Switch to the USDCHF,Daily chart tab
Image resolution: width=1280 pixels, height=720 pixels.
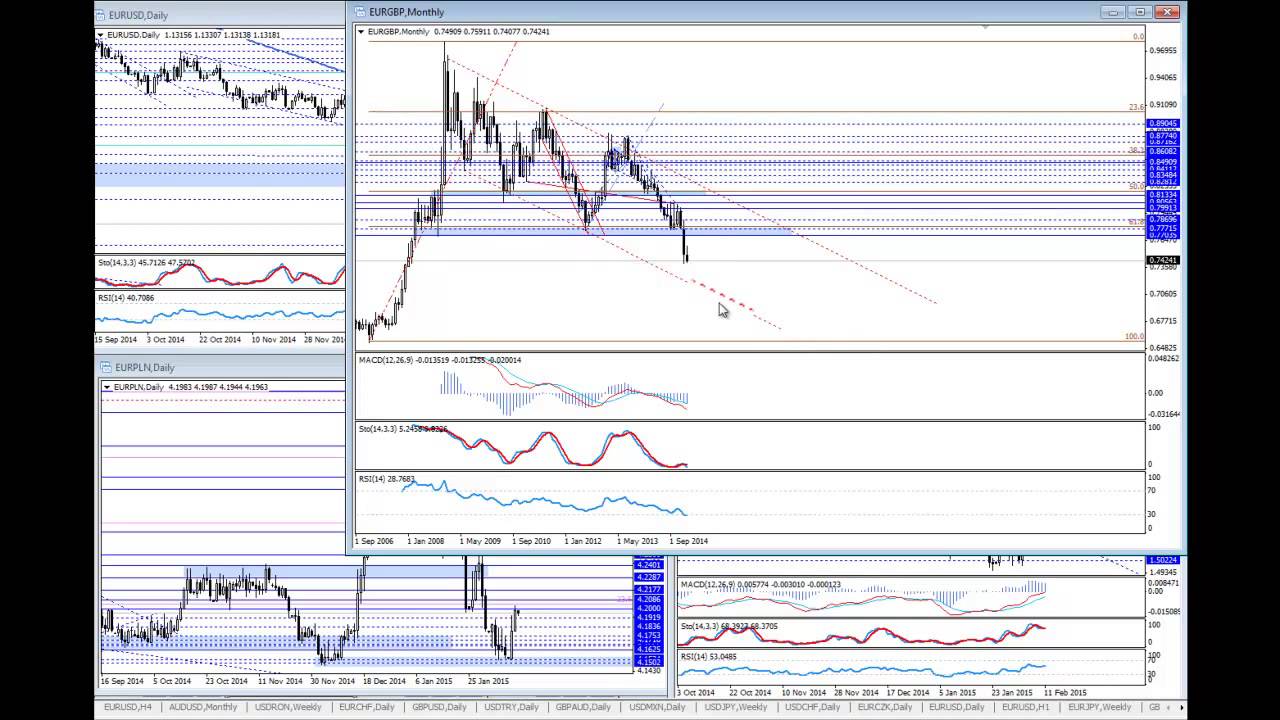(811, 707)
